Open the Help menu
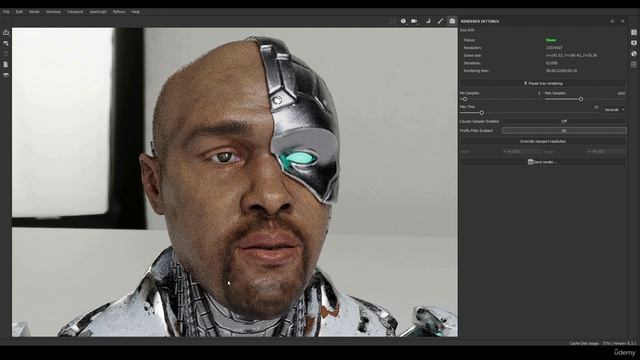 click(136, 12)
